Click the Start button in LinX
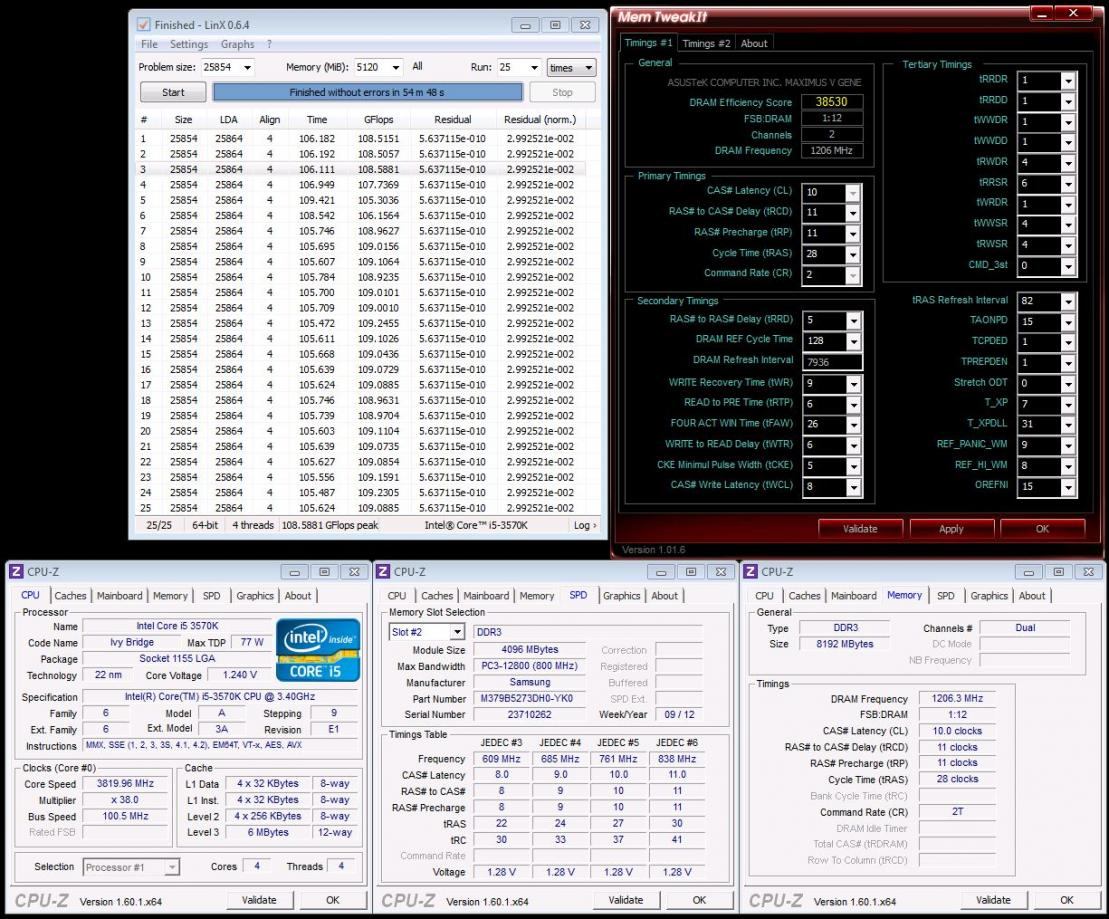 pyautogui.click(x=173, y=92)
